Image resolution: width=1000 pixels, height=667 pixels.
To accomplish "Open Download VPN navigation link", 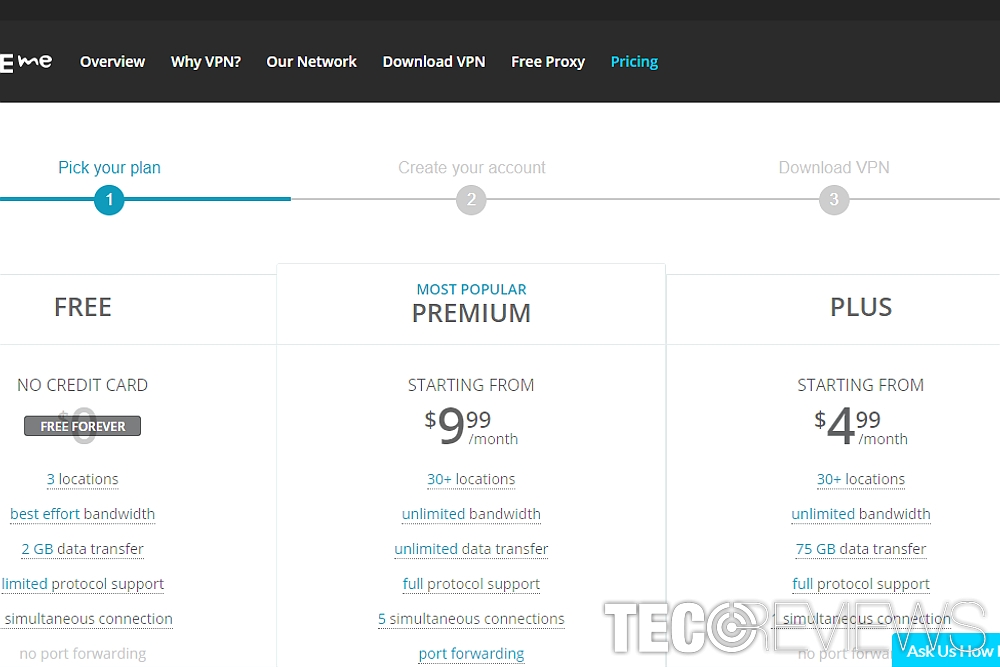I will click(434, 62).
